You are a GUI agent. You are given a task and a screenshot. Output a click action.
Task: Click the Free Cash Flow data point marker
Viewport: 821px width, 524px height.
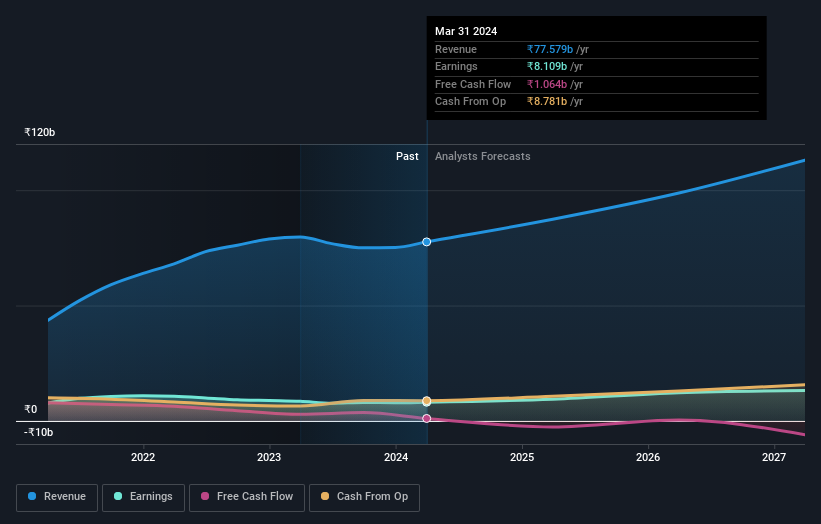click(427, 418)
